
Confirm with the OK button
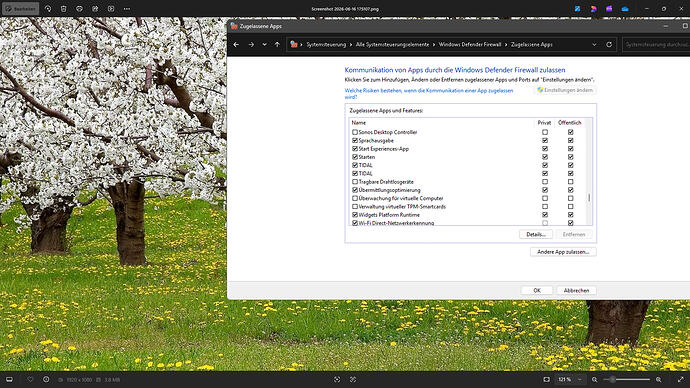coord(537,290)
